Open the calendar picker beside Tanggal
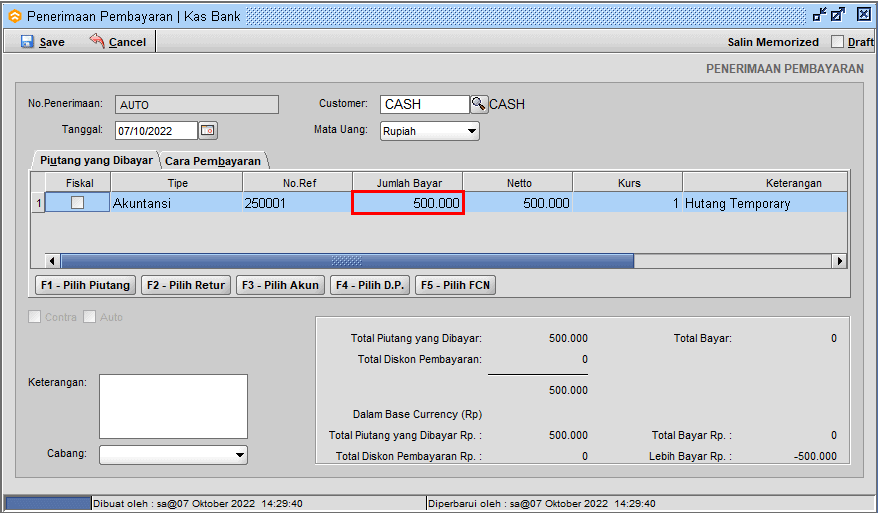The height and width of the screenshot is (513, 878). pos(208,130)
